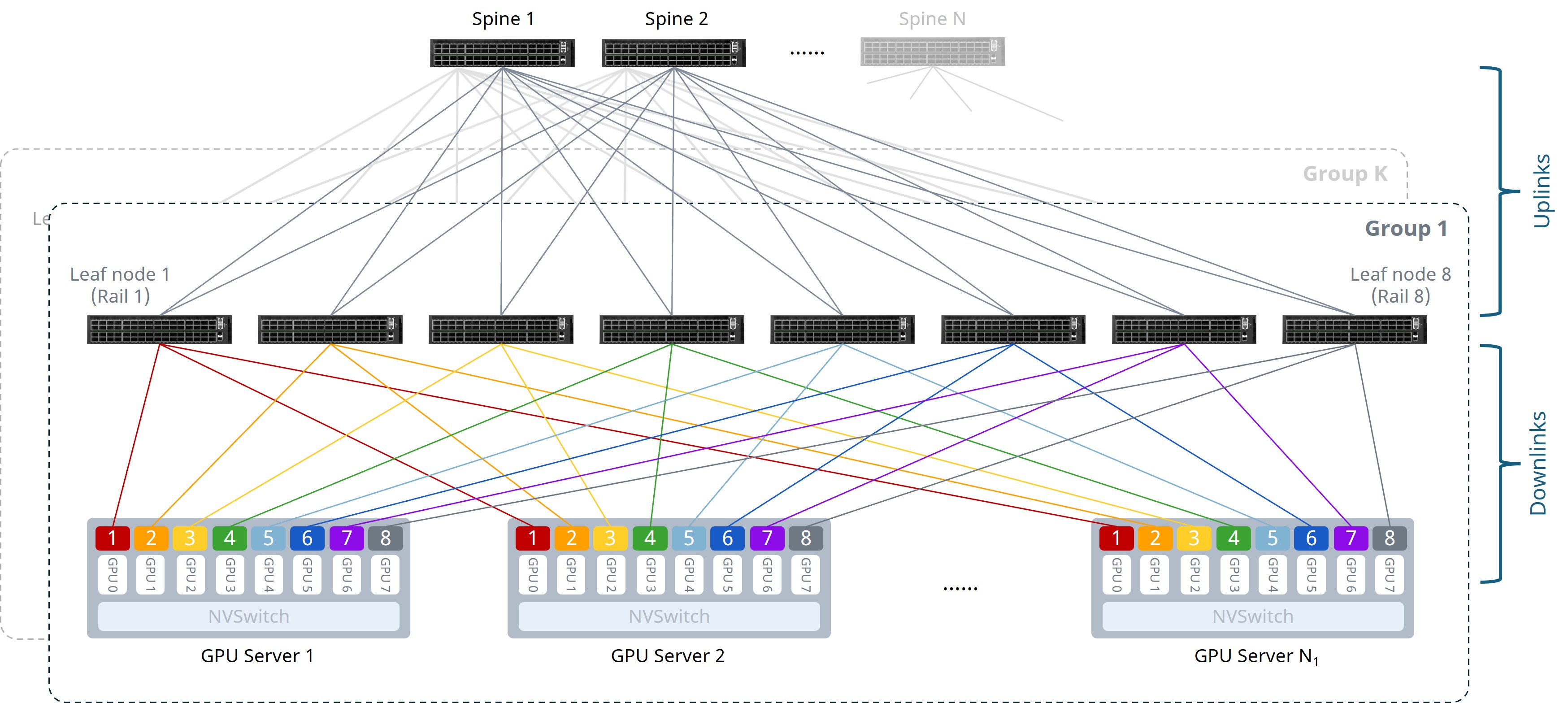The height and width of the screenshot is (703, 1568).
Task: Click GPU 7 box in GPU Server 1
Action: pos(386,575)
